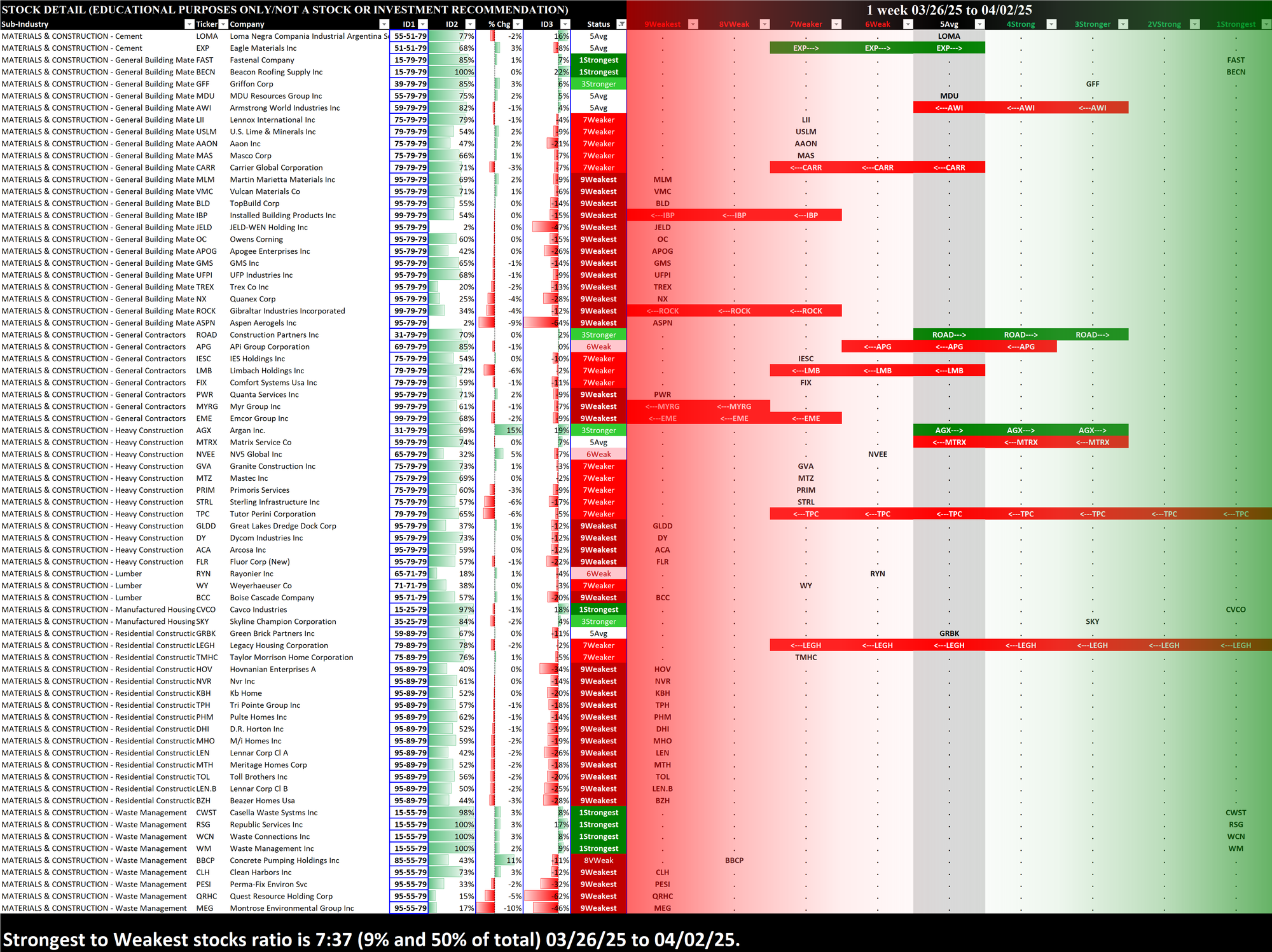Click the 9Weakest column filter button
The height and width of the screenshot is (952, 1272).
coord(693,24)
